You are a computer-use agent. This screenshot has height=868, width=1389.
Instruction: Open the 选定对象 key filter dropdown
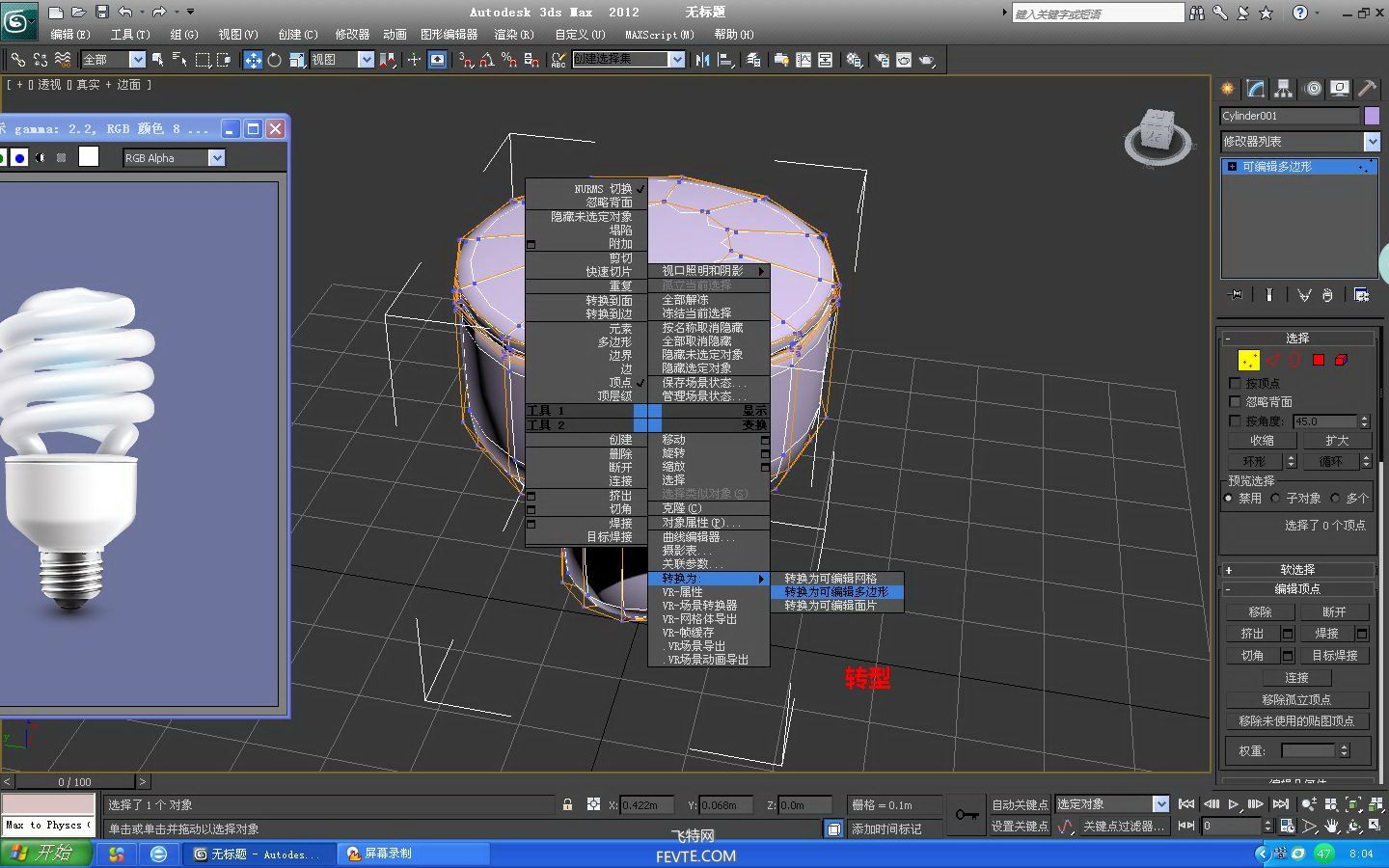(x=1160, y=804)
